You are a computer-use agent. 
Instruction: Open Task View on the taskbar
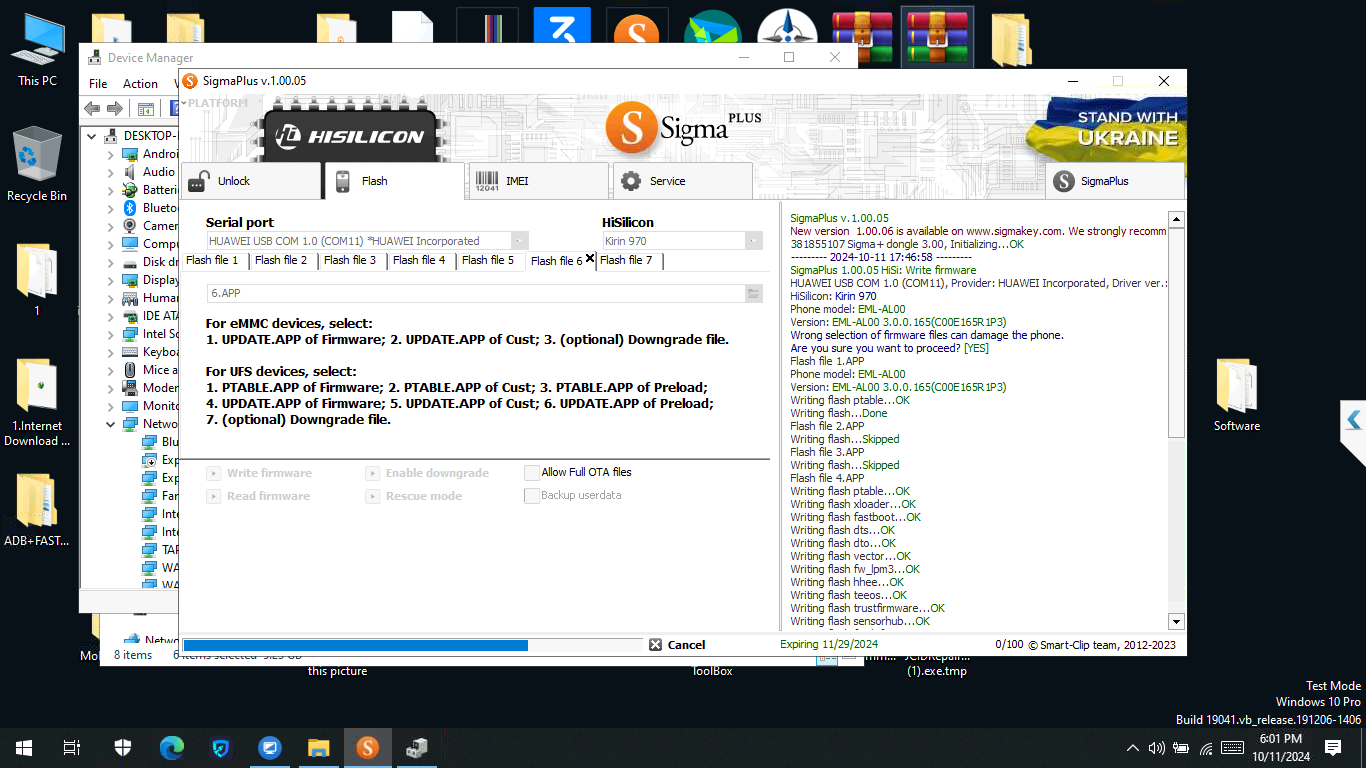click(x=72, y=747)
